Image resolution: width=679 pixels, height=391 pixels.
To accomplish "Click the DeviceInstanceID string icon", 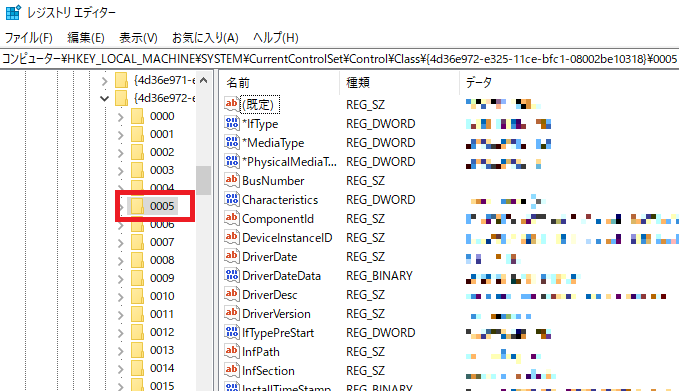I will [232, 237].
